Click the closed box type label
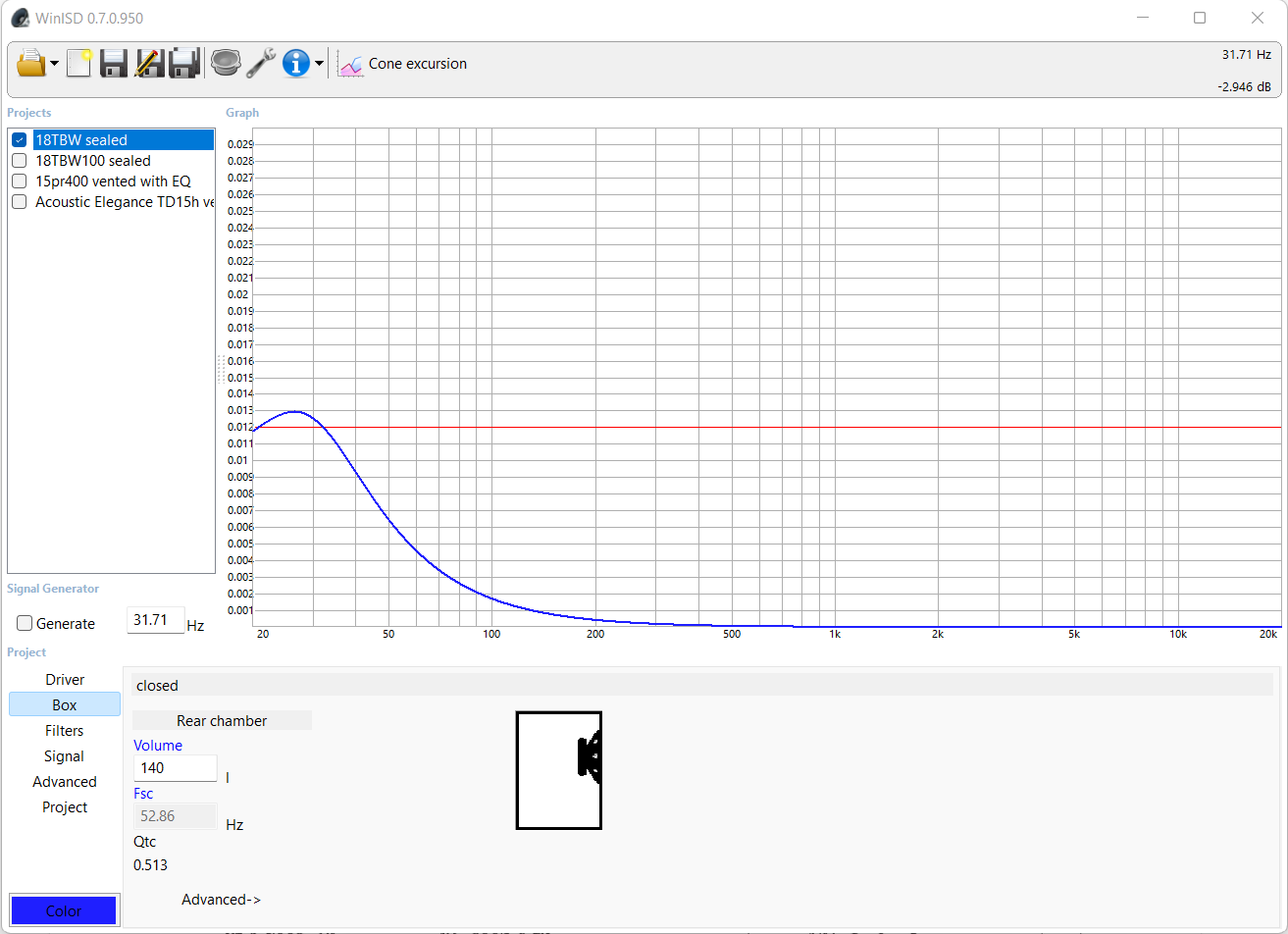1288x934 pixels. pyautogui.click(x=157, y=686)
